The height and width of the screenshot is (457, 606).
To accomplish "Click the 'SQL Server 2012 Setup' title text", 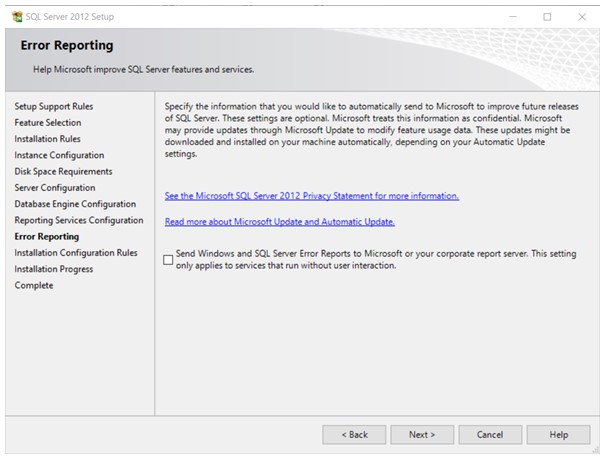I will pyautogui.click(x=70, y=17).
